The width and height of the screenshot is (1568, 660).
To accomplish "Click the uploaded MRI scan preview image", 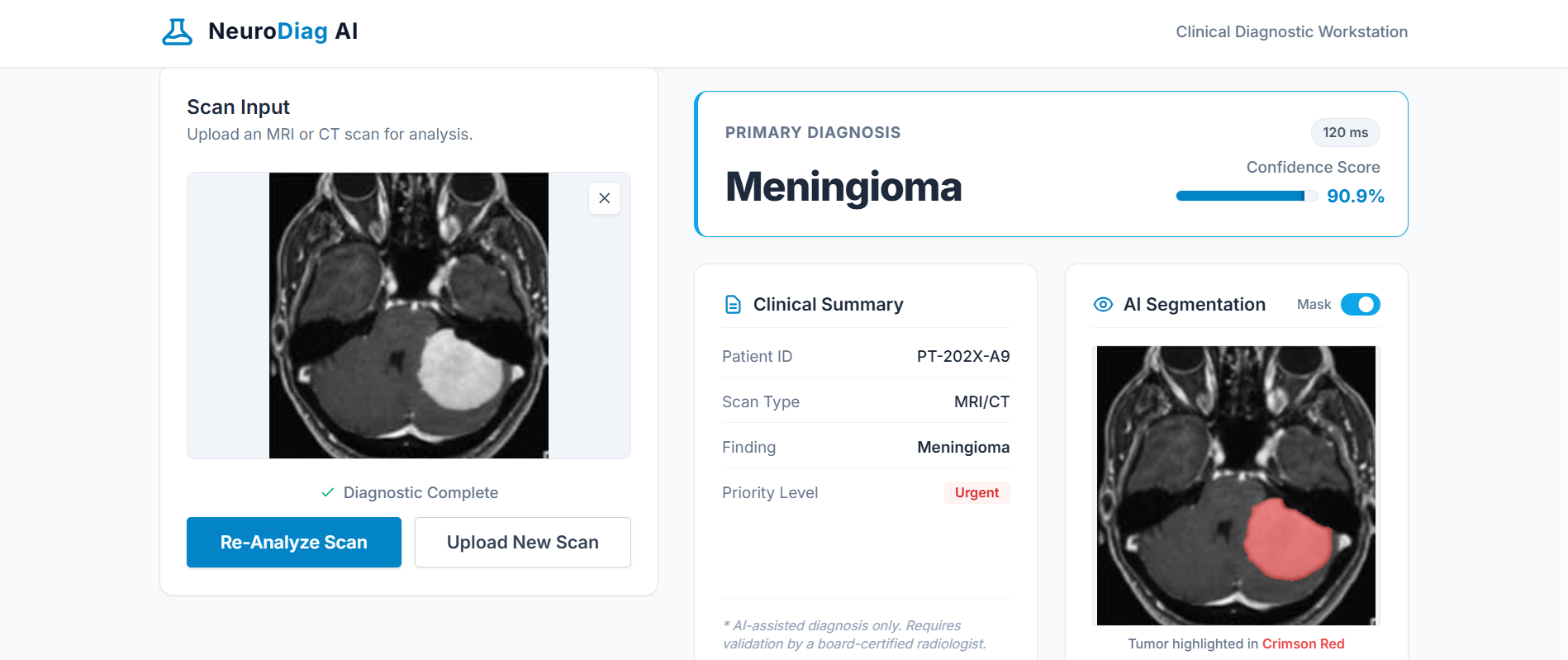I will click(x=409, y=316).
